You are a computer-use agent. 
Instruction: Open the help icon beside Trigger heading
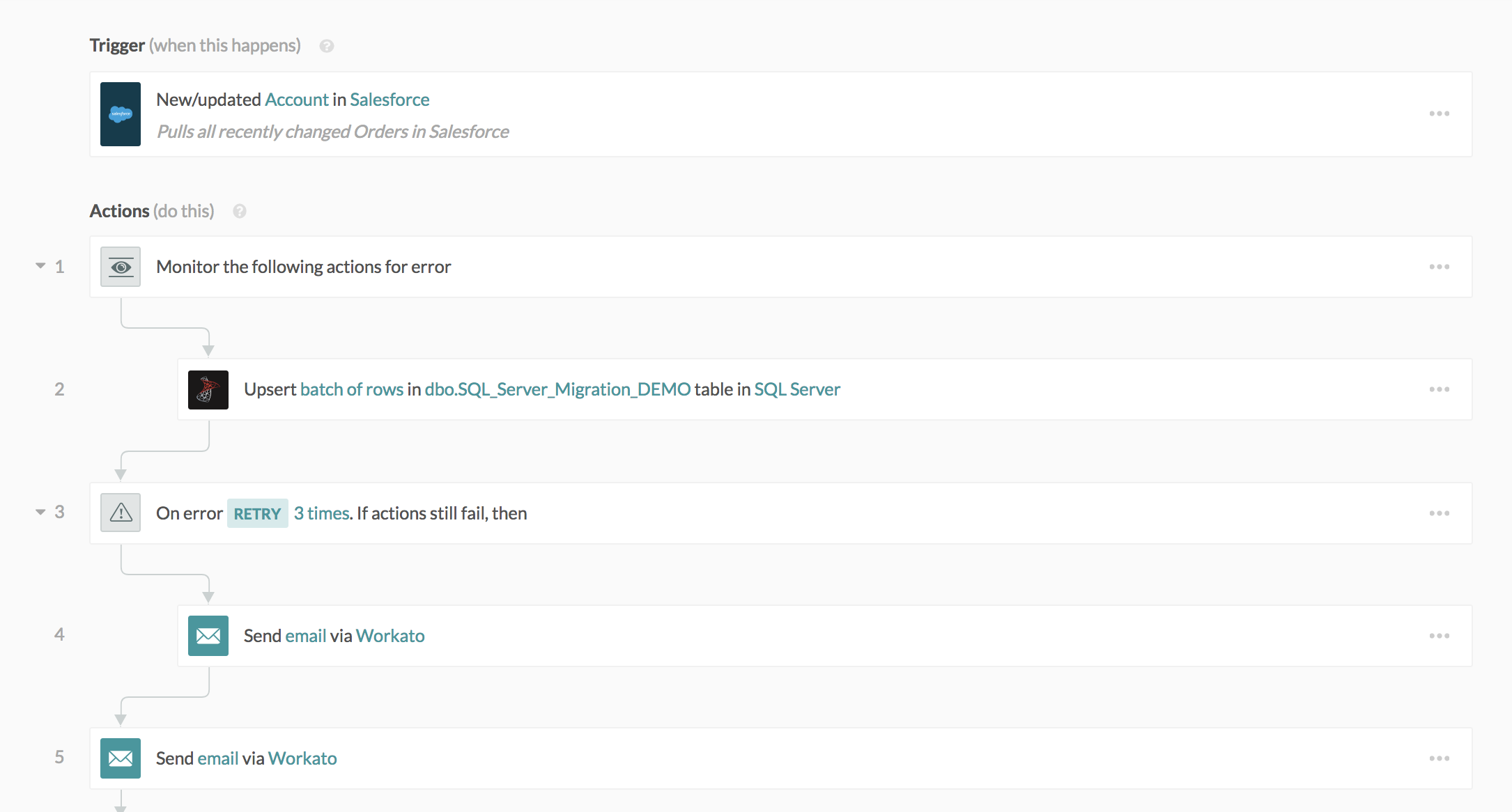click(x=325, y=46)
